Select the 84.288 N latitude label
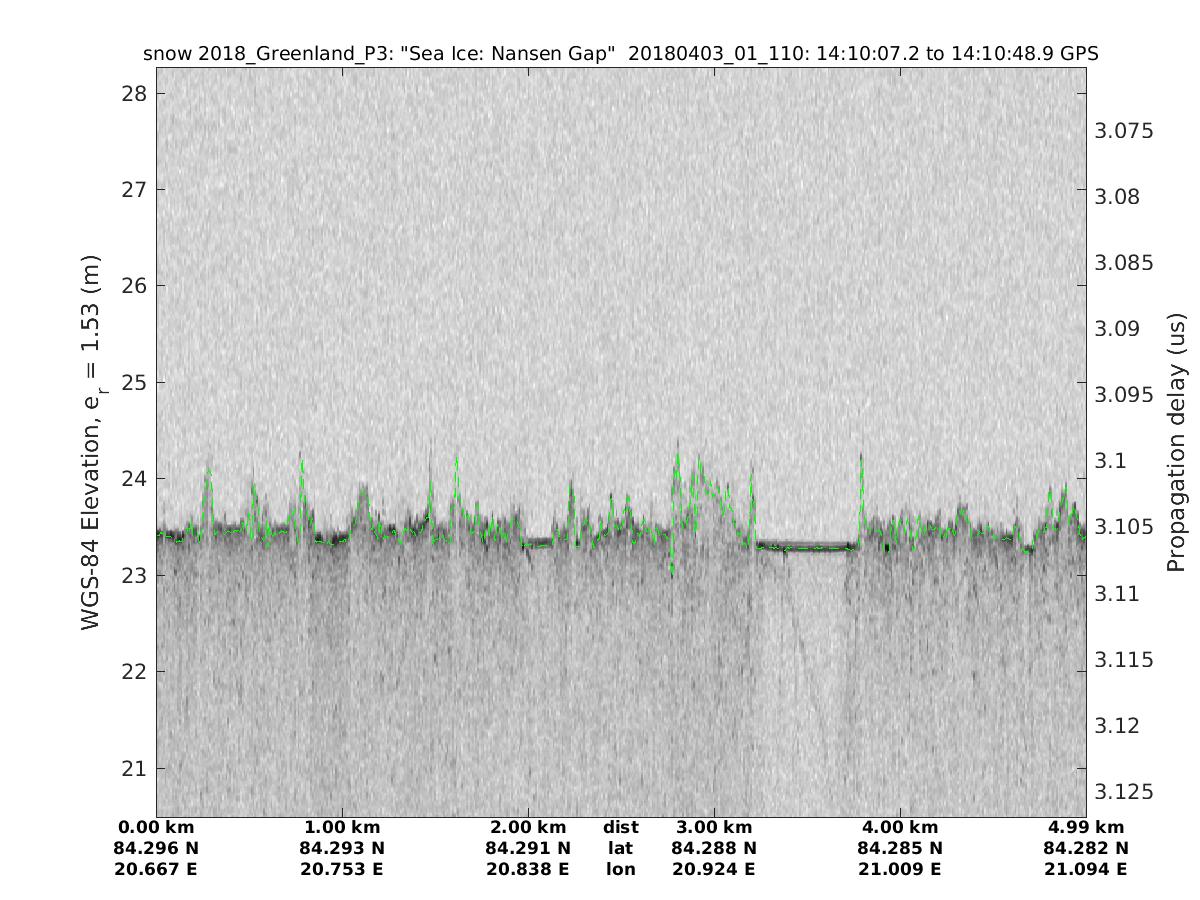 (x=714, y=848)
